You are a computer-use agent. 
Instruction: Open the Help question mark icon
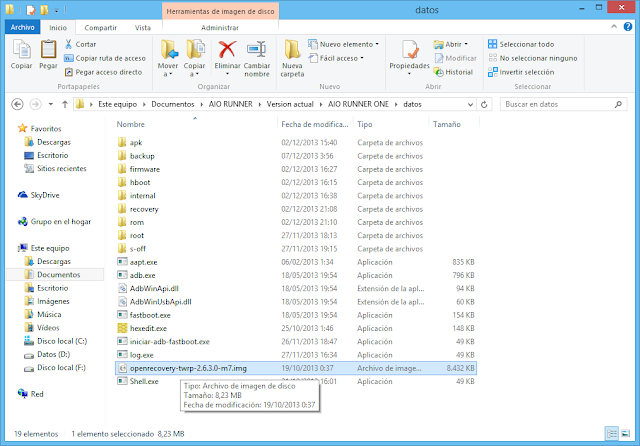pos(628,27)
